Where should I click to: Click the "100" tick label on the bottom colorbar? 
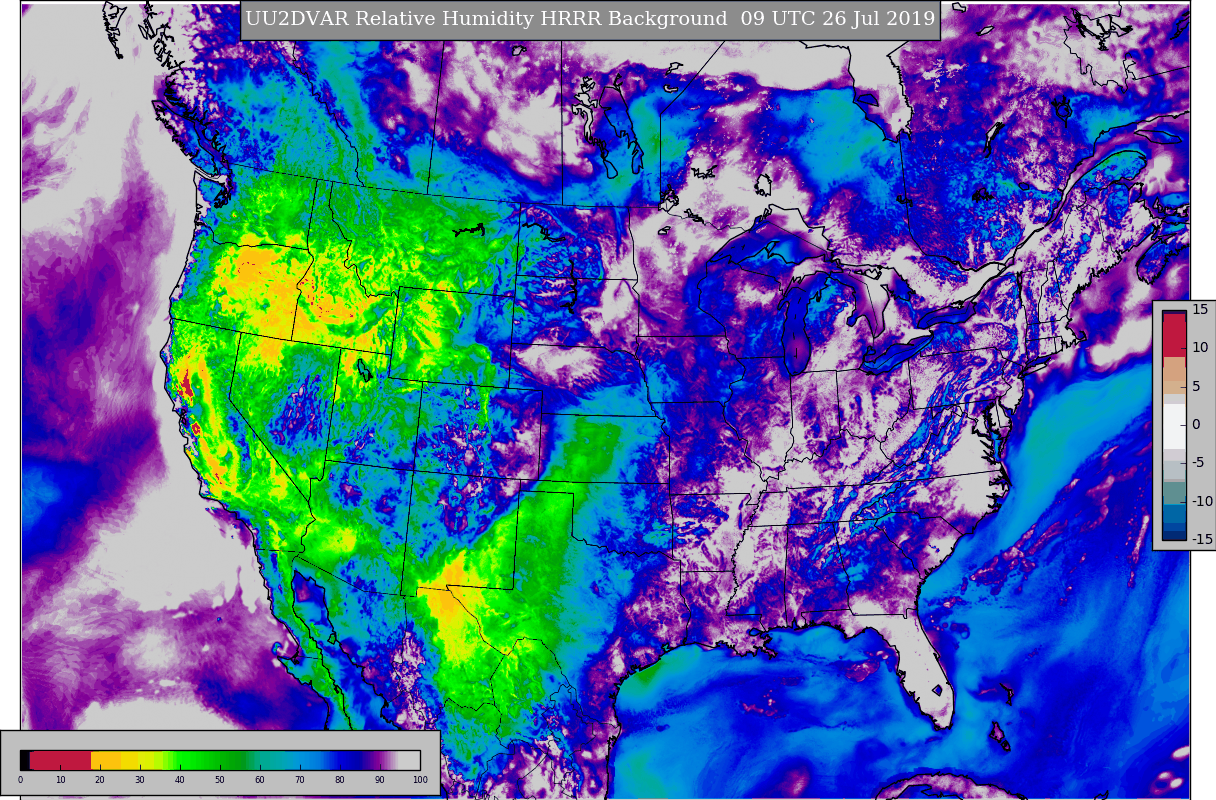point(420,779)
